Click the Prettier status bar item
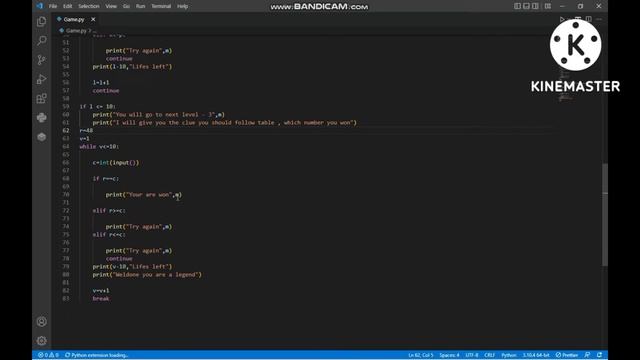Viewport: 640px width, 360px height. [x=567, y=355]
